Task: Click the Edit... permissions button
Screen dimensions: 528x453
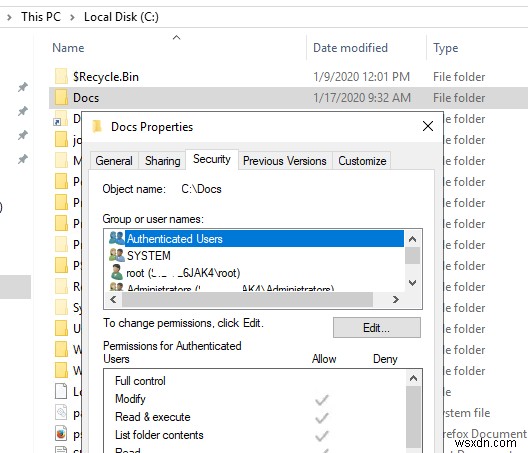Action: point(376,327)
